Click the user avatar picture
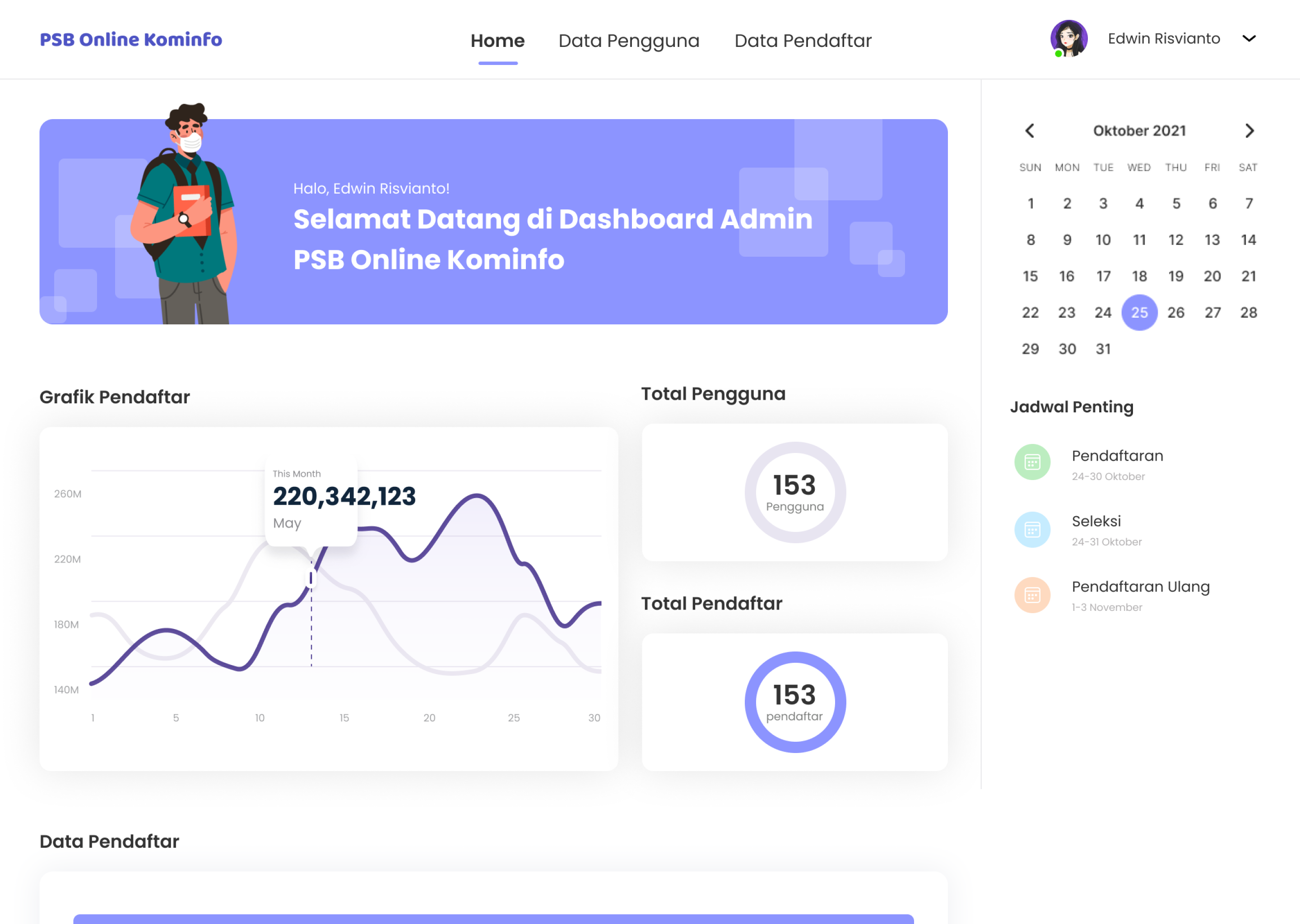The height and width of the screenshot is (924, 1300). (x=1068, y=39)
